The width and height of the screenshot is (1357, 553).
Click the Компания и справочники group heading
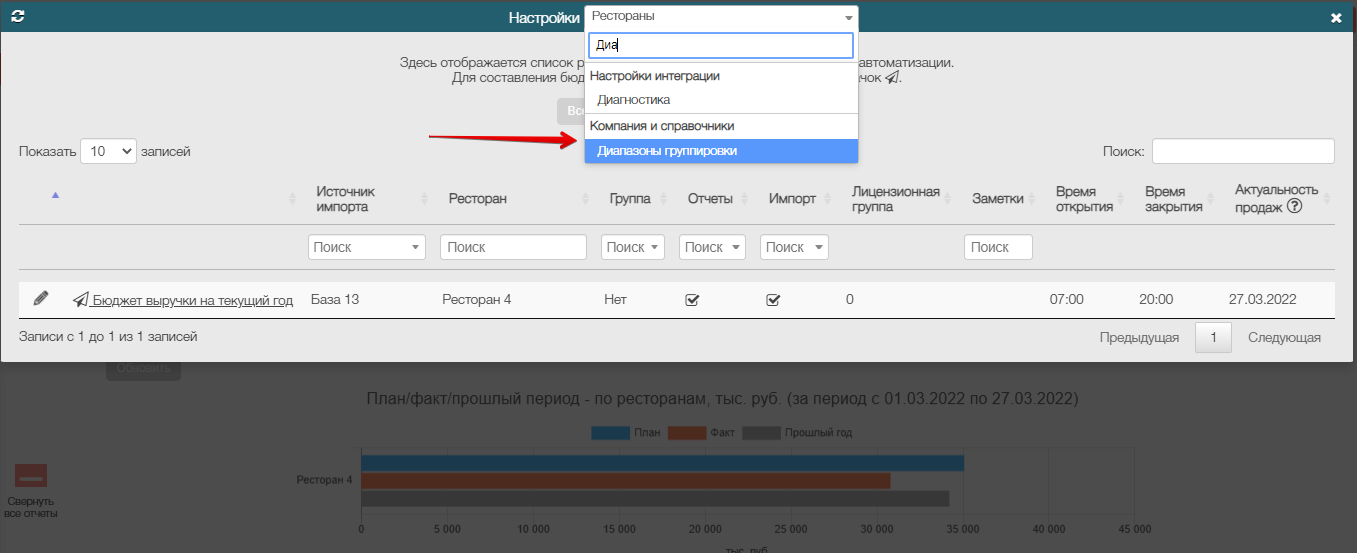click(x=662, y=126)
